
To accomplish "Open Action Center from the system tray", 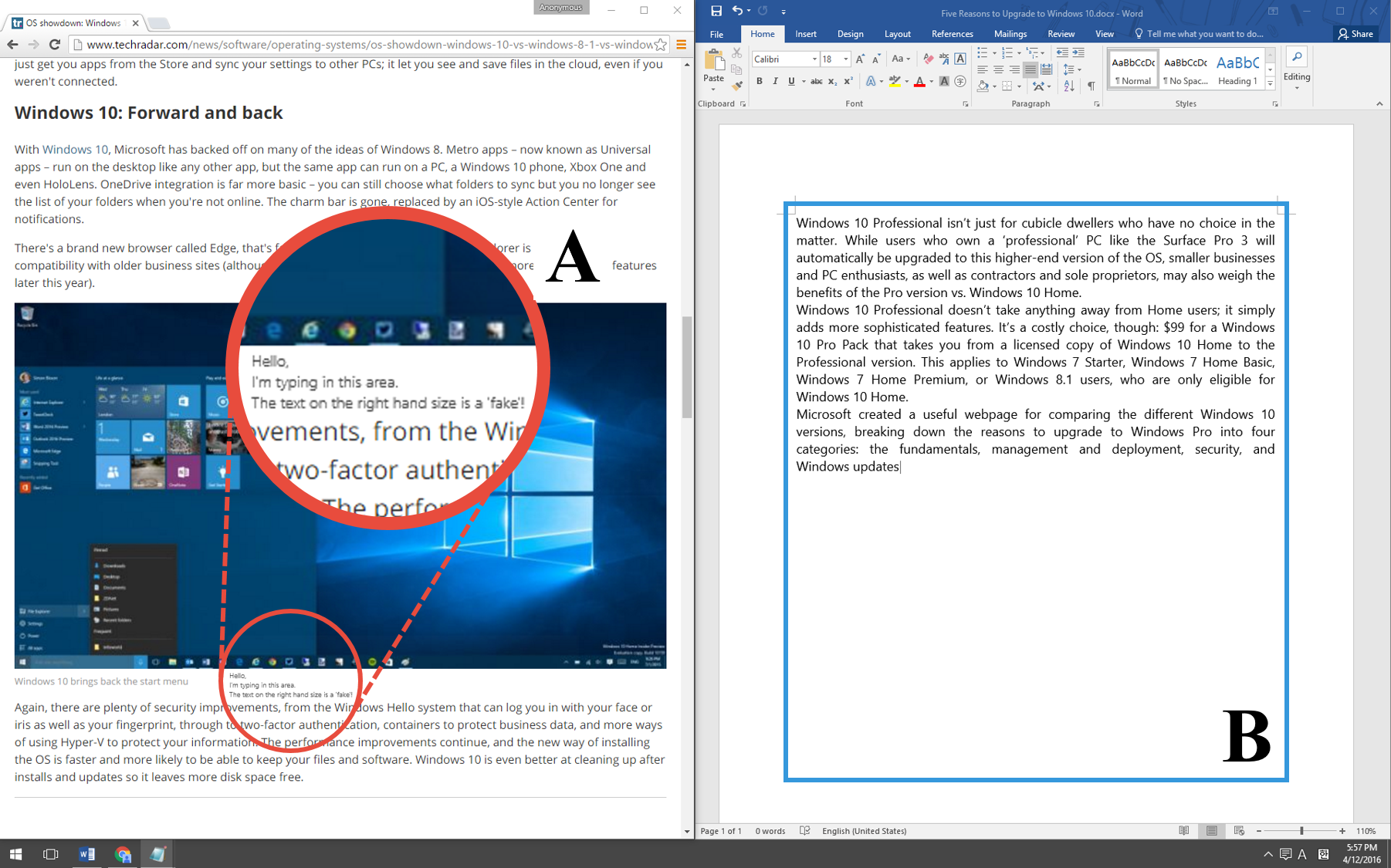I will coord(1285,854).
